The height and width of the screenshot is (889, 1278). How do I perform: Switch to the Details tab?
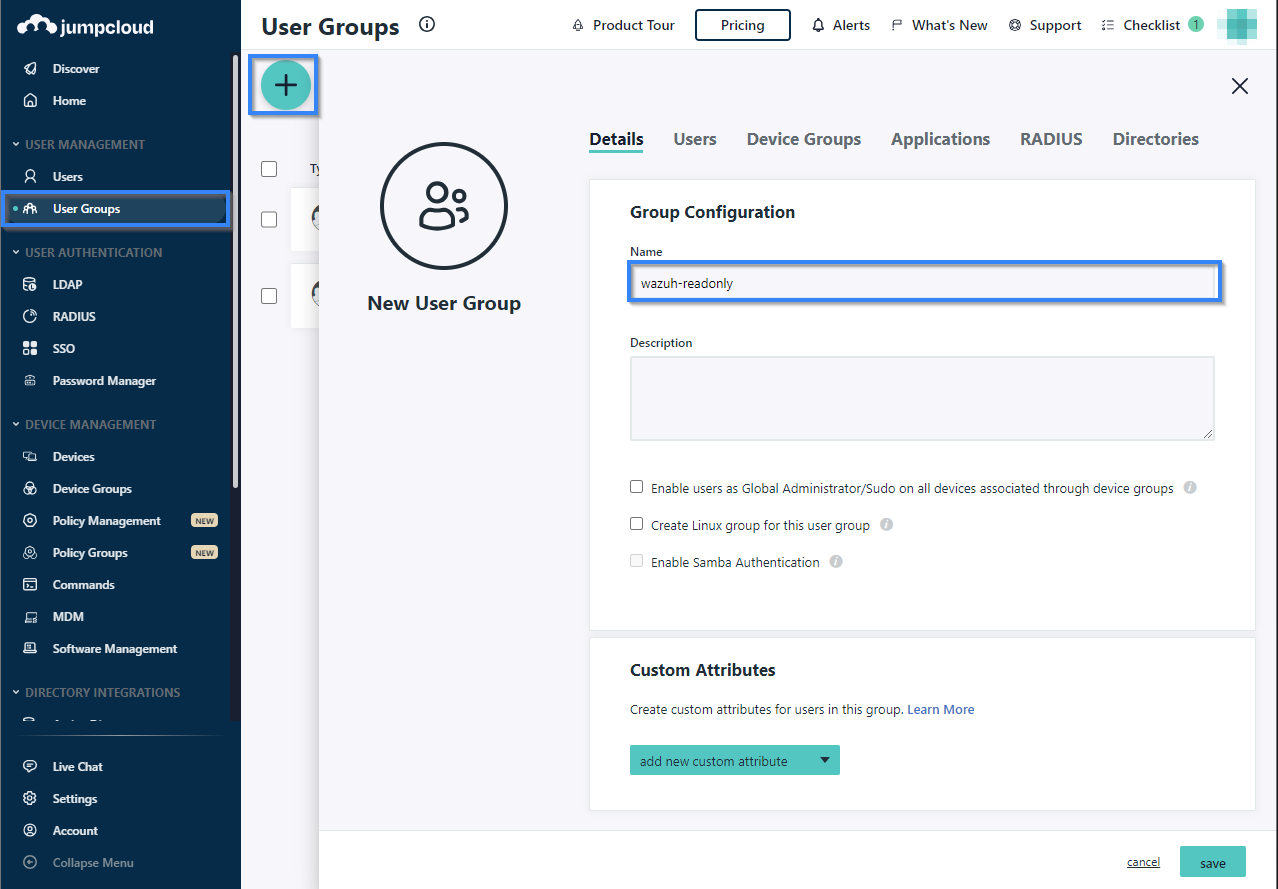616,140
